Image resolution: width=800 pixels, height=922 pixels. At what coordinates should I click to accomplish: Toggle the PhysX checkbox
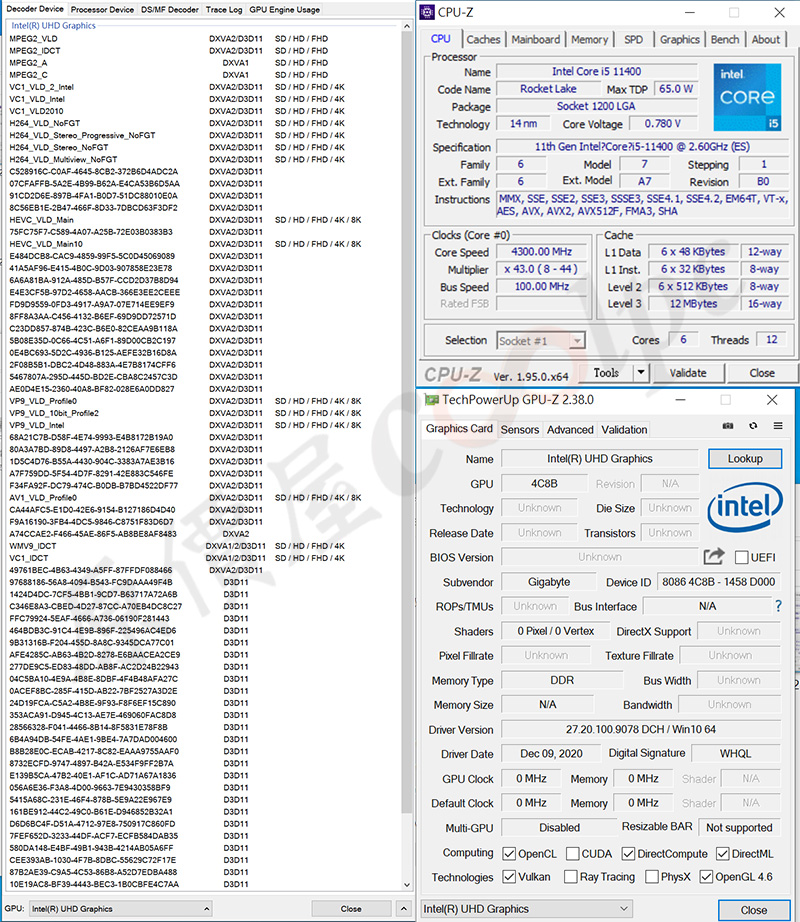pyautogui.click(x=651, y=877)
